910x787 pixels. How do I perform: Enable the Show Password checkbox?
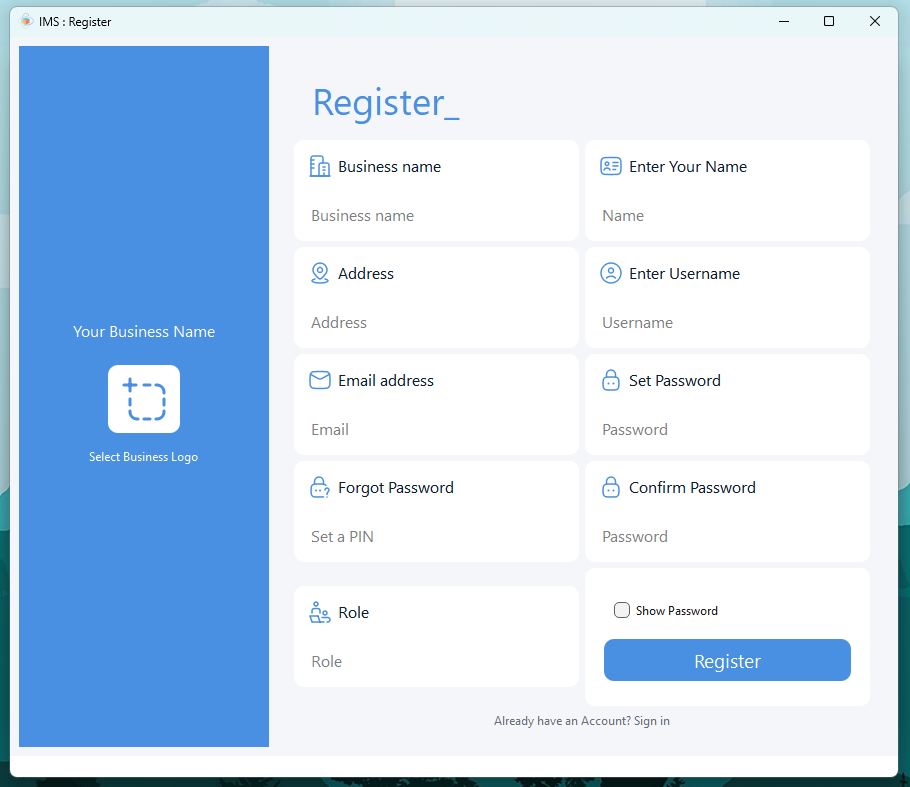(622, 610)
